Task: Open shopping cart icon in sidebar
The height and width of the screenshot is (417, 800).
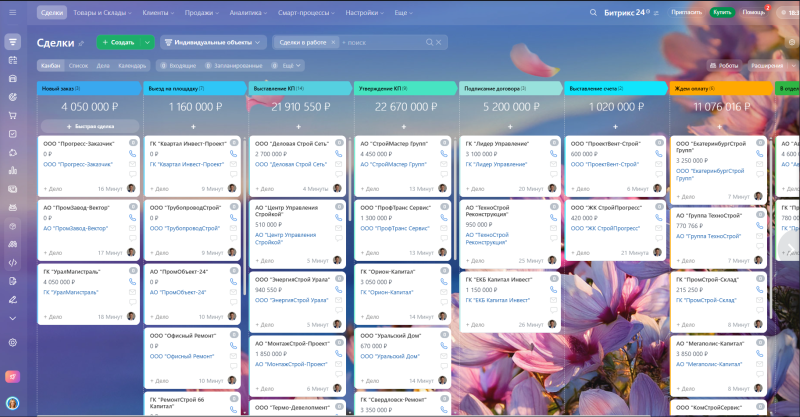Action: coord(13,115)
